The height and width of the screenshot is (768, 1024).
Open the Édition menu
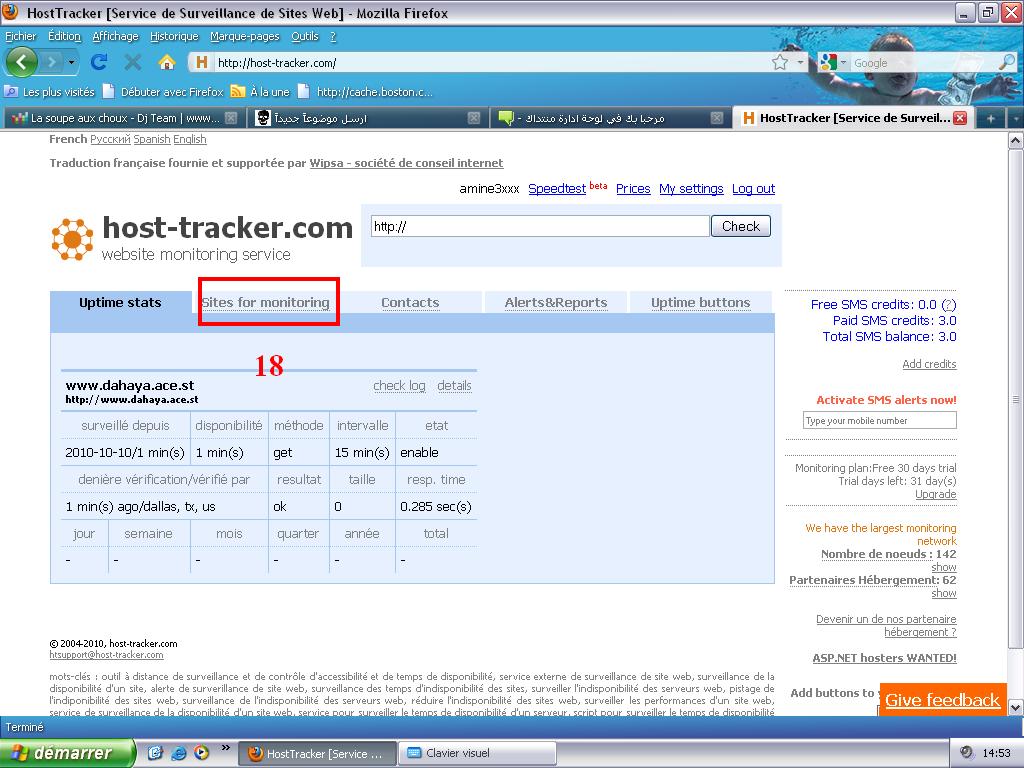(64, 37)
